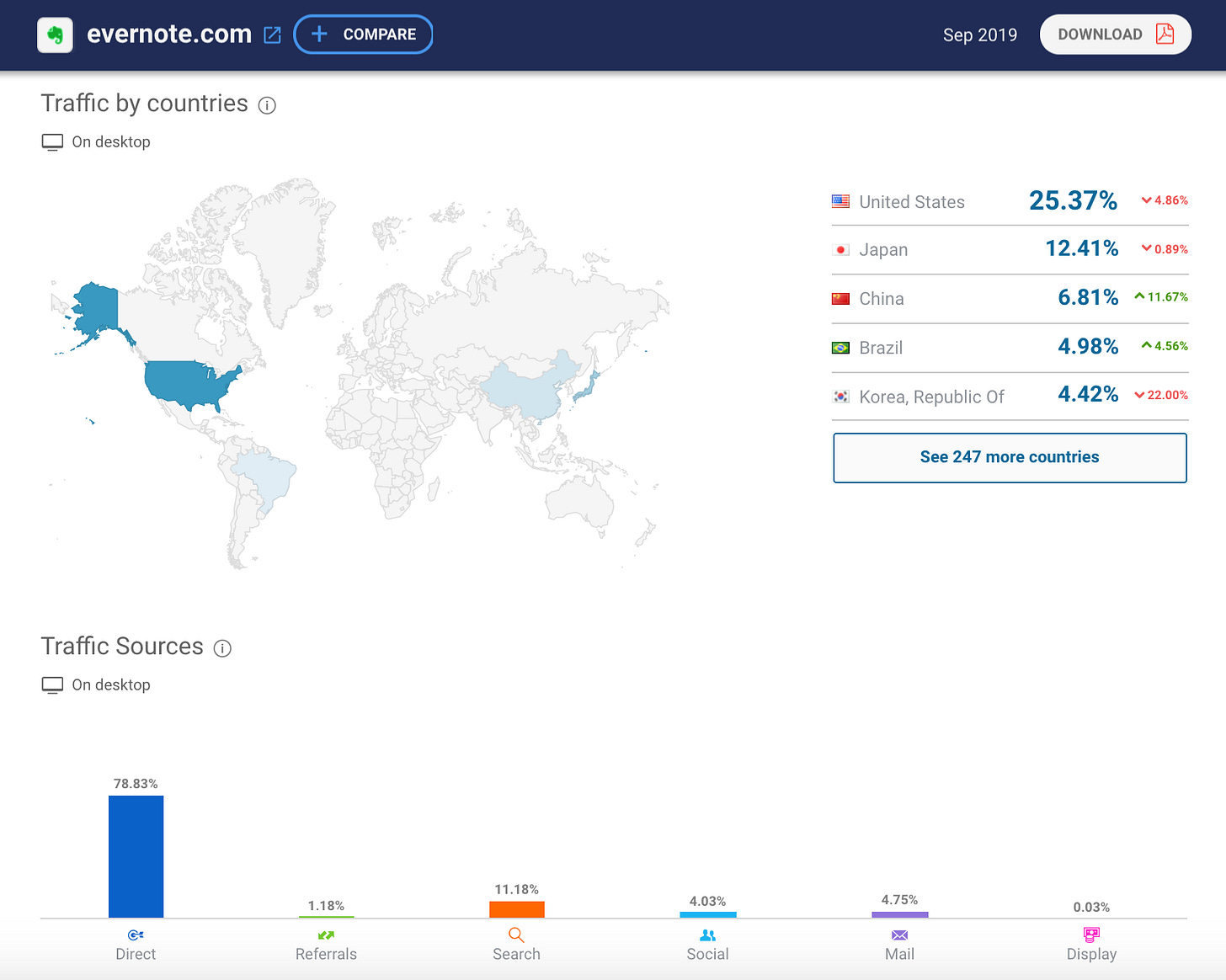This screenshot has width=1226, height=980.
Task: Click the purple Mail traffic bar
Action: tap(899, 914)
